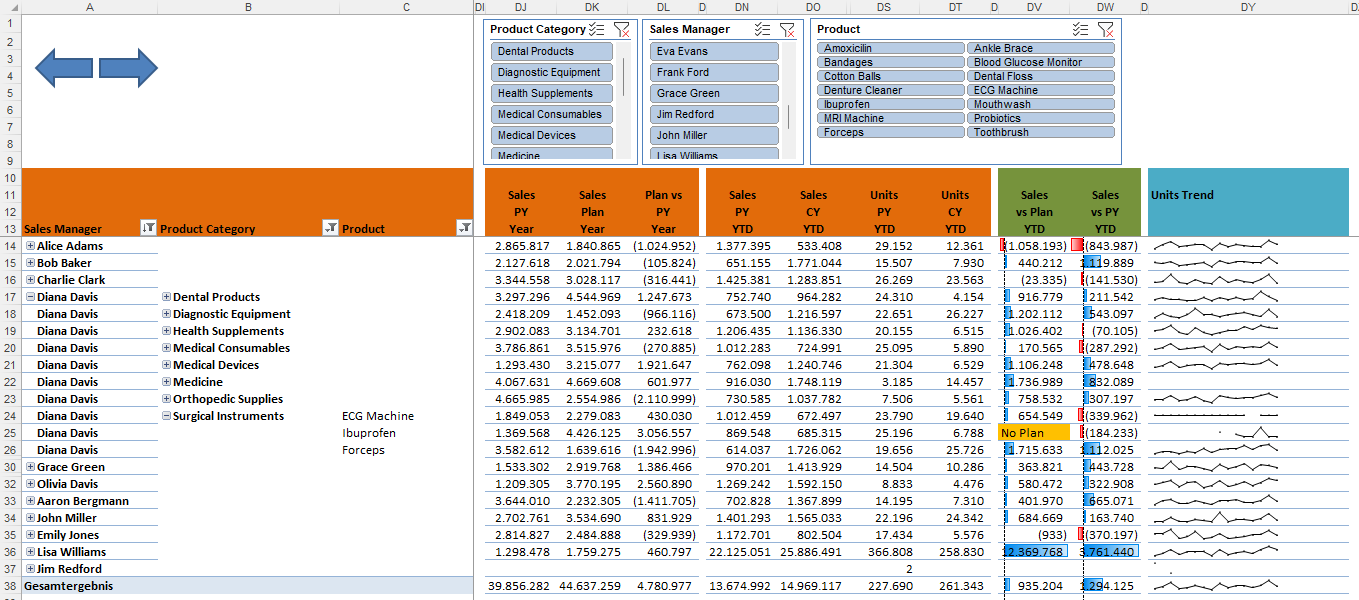Filter by Bandages product
Image resolution: width=1359 pixels, height=600 pixels.
(890, 62)
